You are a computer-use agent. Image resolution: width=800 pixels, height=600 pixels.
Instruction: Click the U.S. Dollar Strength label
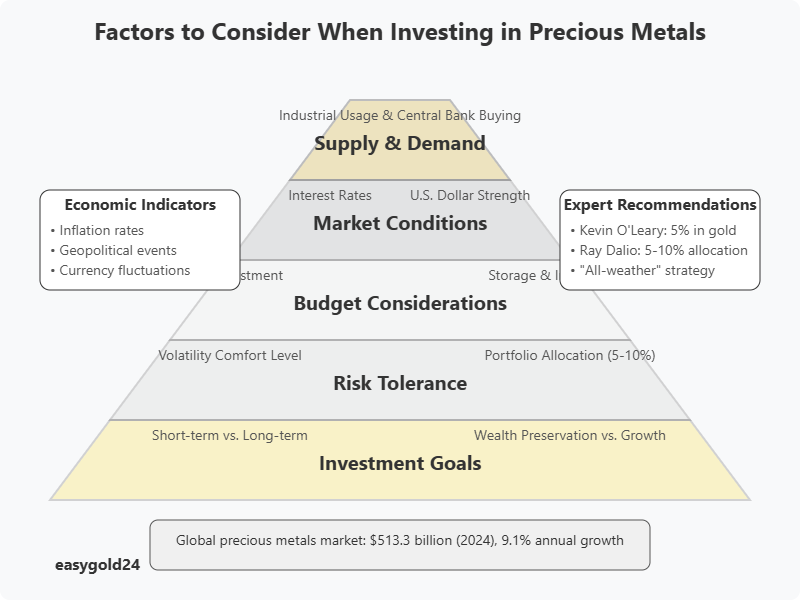click(470, 195)
